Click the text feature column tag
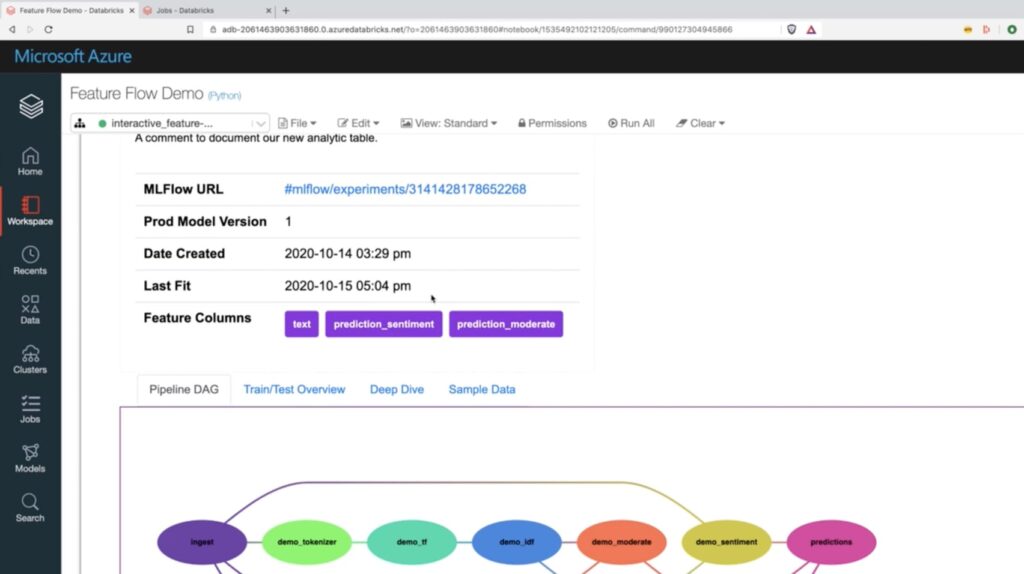Image resolution: width=1024 pixels, height=574 pixels. pyautogui.click(x=302, y=324)
